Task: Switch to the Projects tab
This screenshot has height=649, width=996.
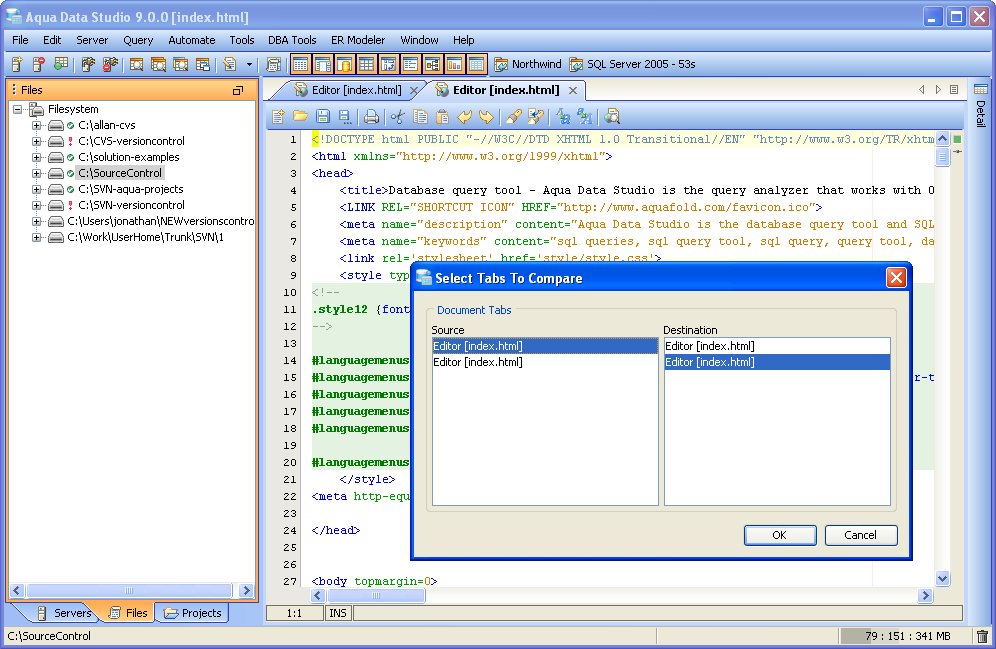Action: click(x=192, y=613)
